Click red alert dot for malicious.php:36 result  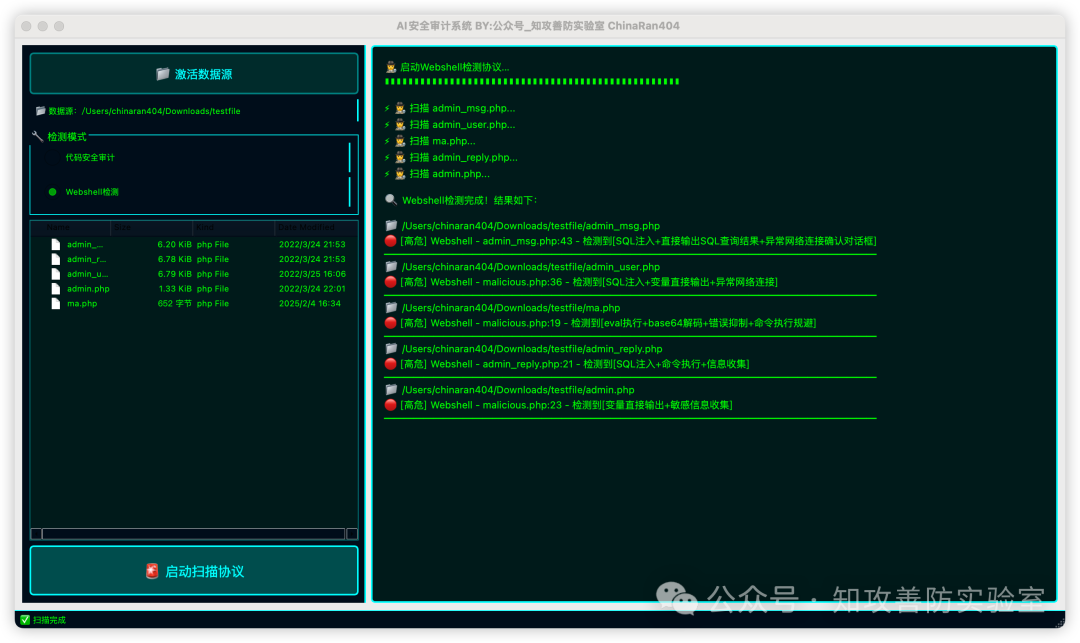391,282
